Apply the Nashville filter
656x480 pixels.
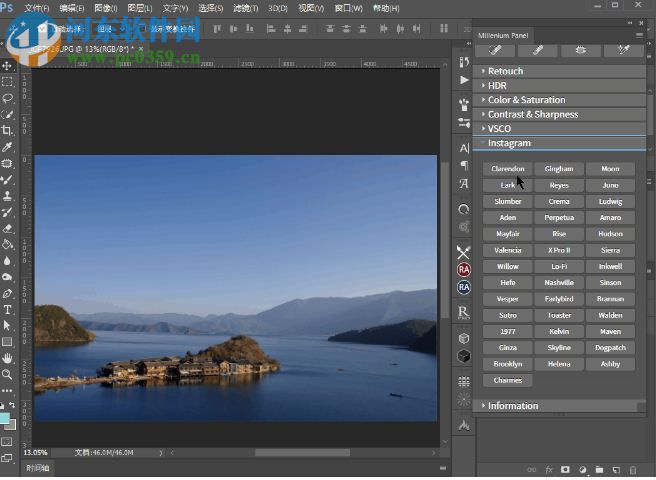[559, 283]
